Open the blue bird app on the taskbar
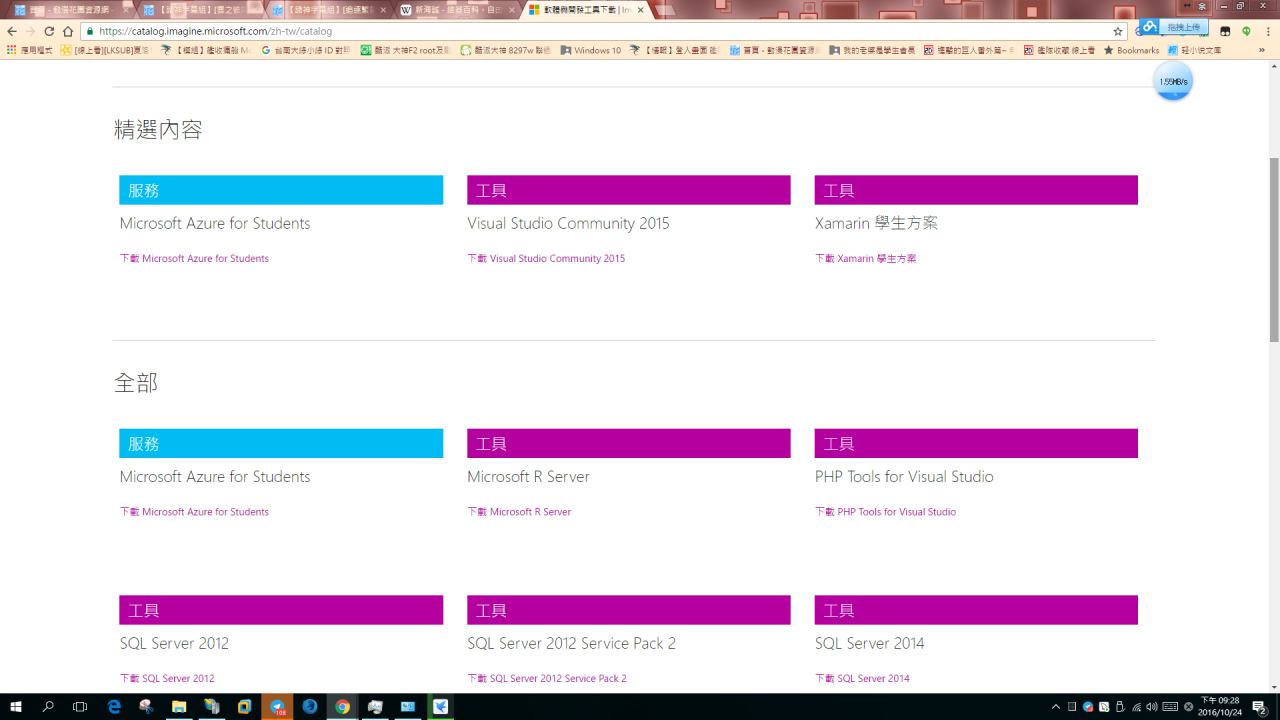The image size is (1280, 720). (x=440, y=707)
